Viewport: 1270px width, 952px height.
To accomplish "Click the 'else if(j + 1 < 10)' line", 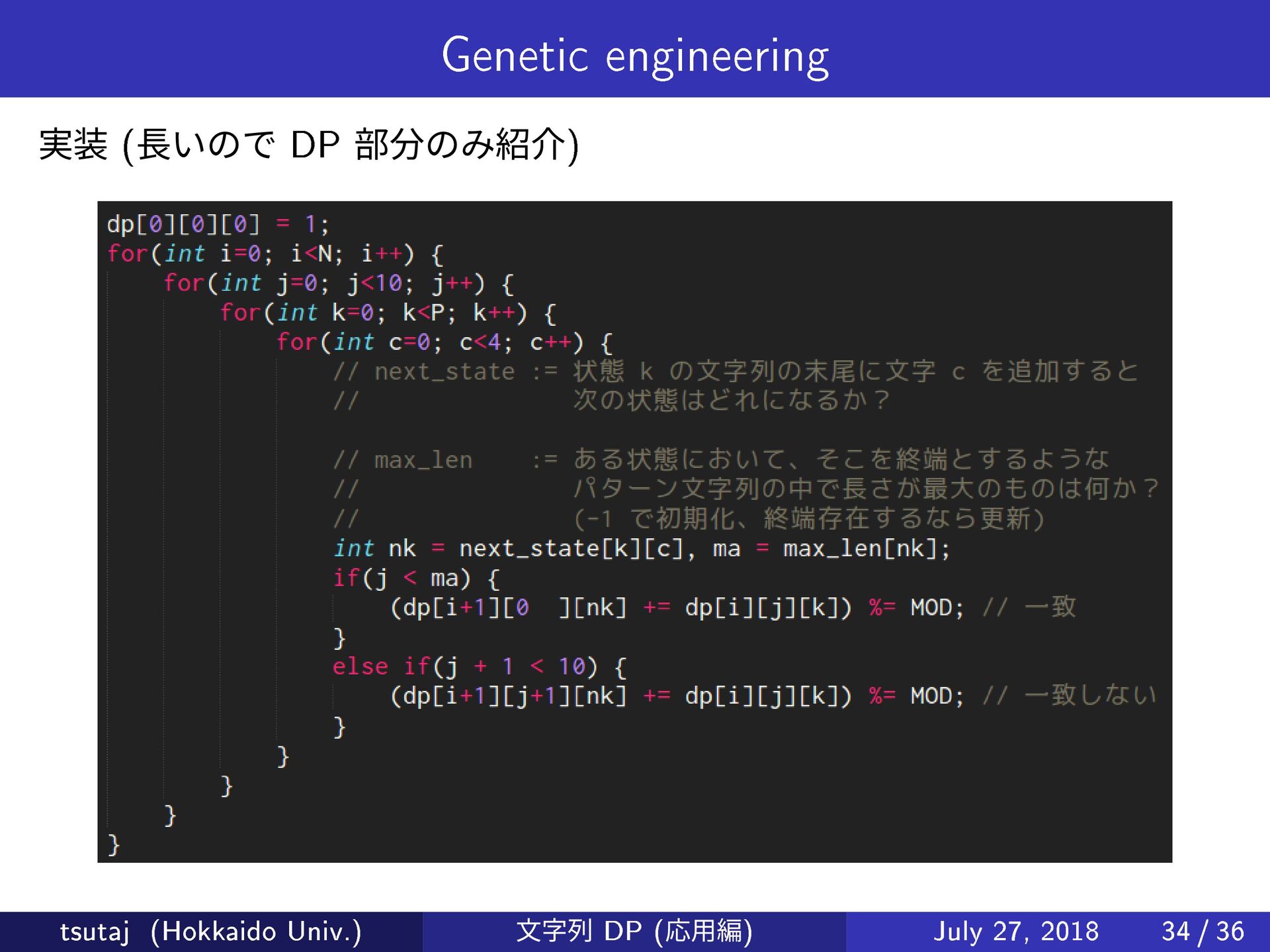I will click(479, 666).
